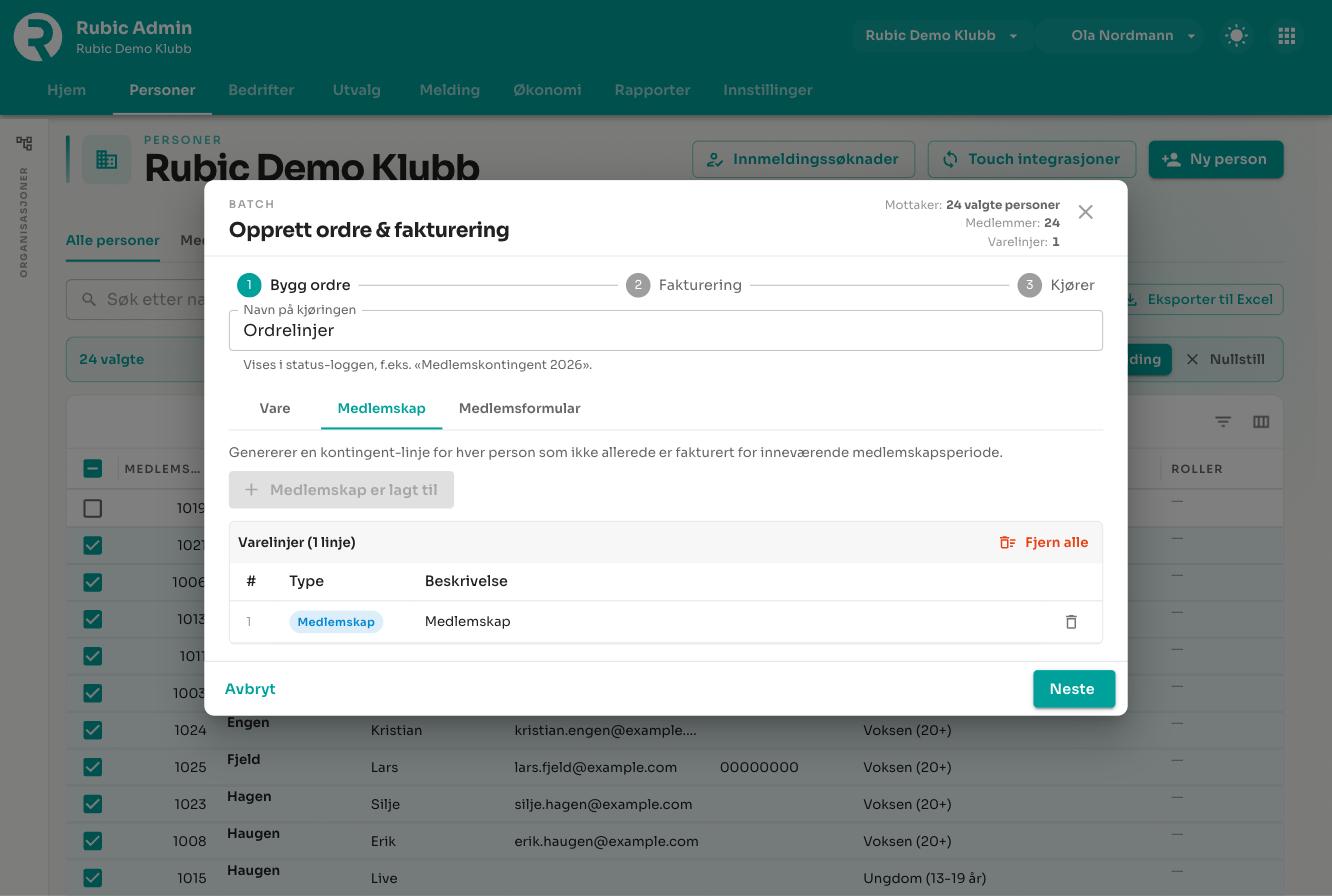The height and width of the screenshot is (896, 1332).
Task: Click Avbryt to cancel the dialog
Action: [250, 689]
